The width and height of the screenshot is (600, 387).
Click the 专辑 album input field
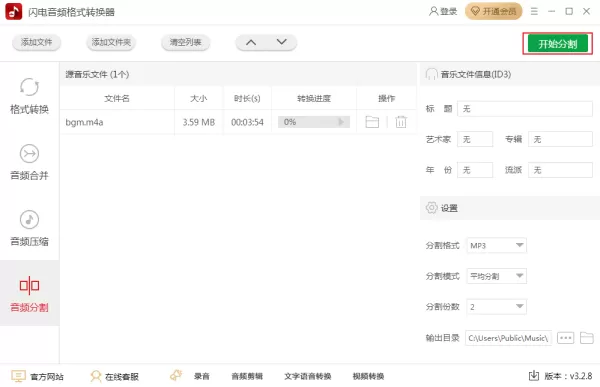pyautogui.click(x=560, y=139)
